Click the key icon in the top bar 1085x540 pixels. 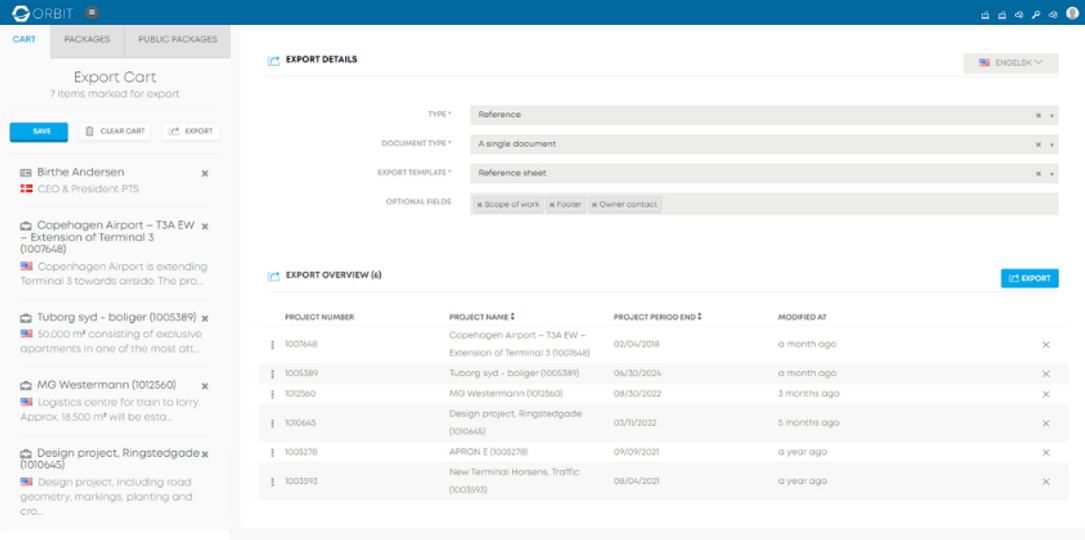pyautogui.click(x=1036, y=14)
